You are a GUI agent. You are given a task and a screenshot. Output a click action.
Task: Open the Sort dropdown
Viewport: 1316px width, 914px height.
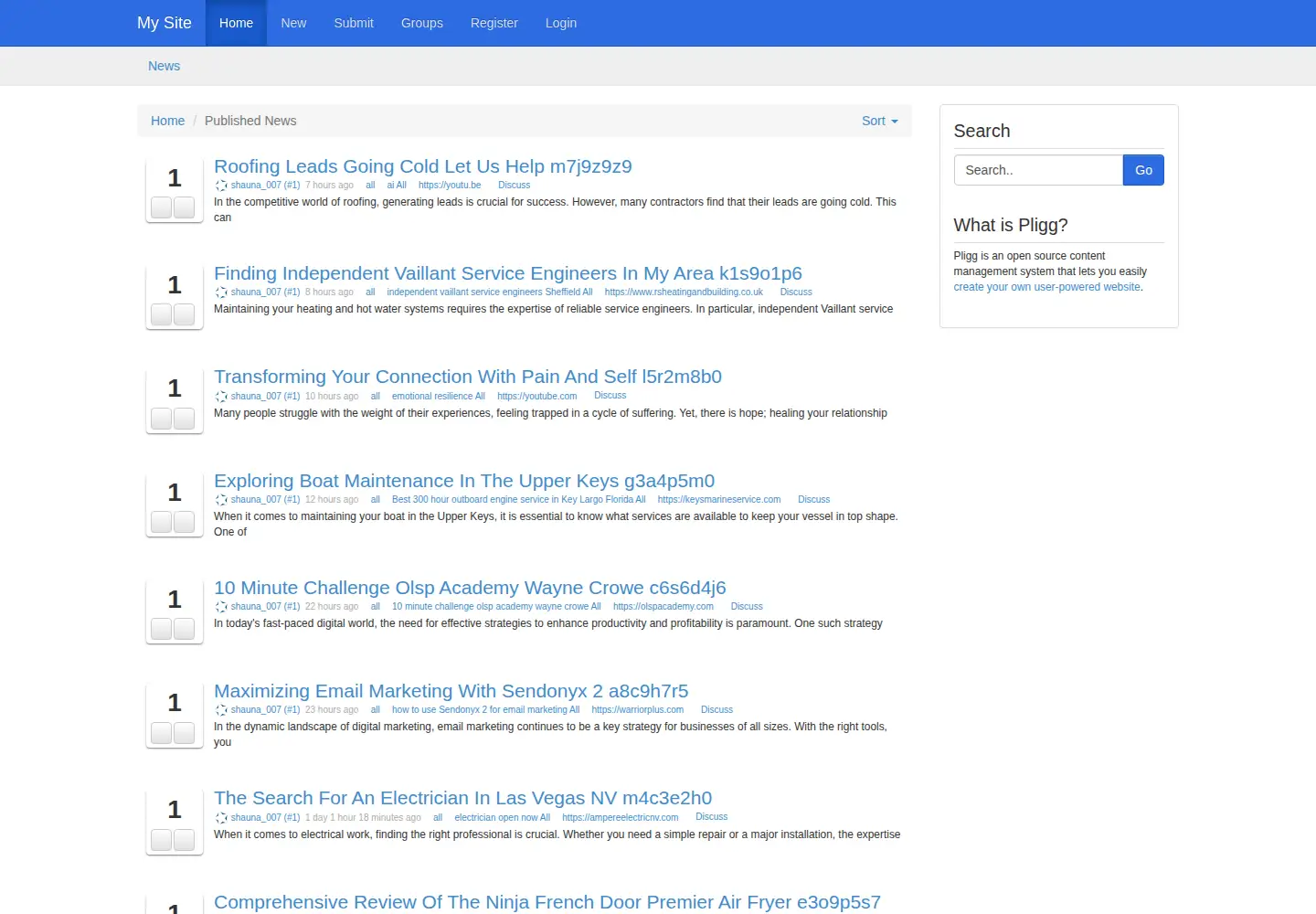[880, 121]
